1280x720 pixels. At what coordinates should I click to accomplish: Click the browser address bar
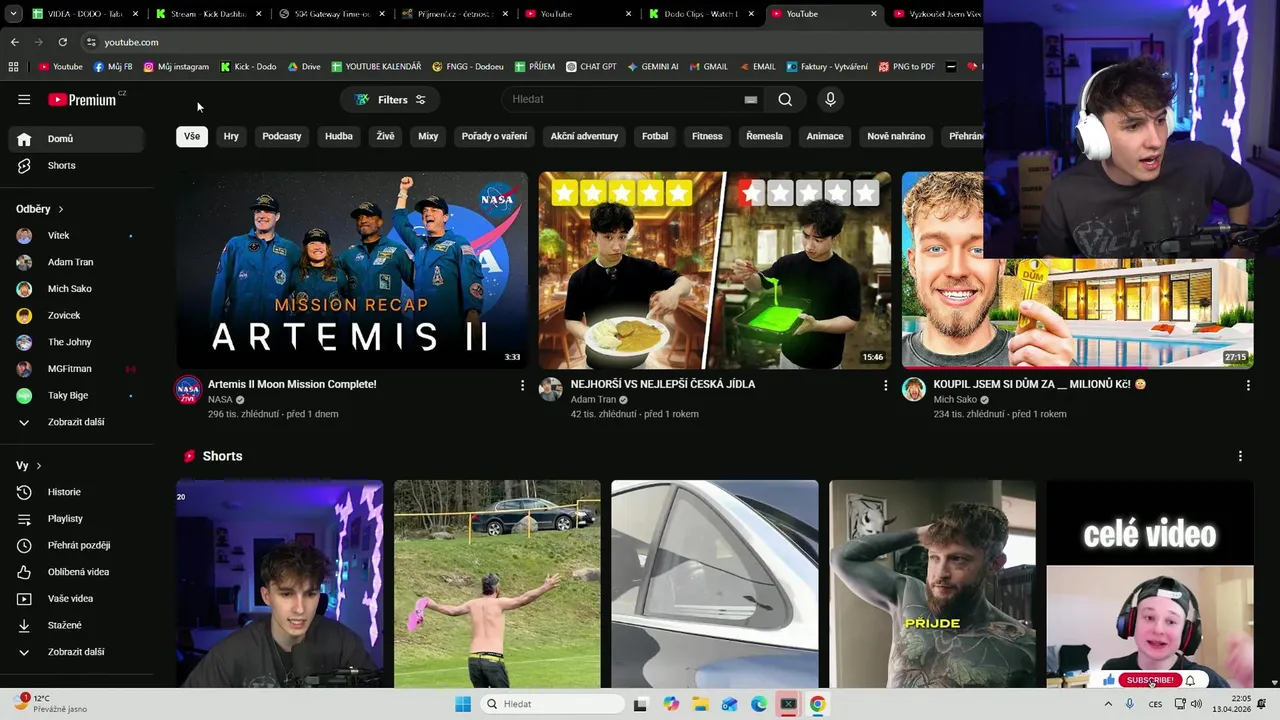click(530, 42)
